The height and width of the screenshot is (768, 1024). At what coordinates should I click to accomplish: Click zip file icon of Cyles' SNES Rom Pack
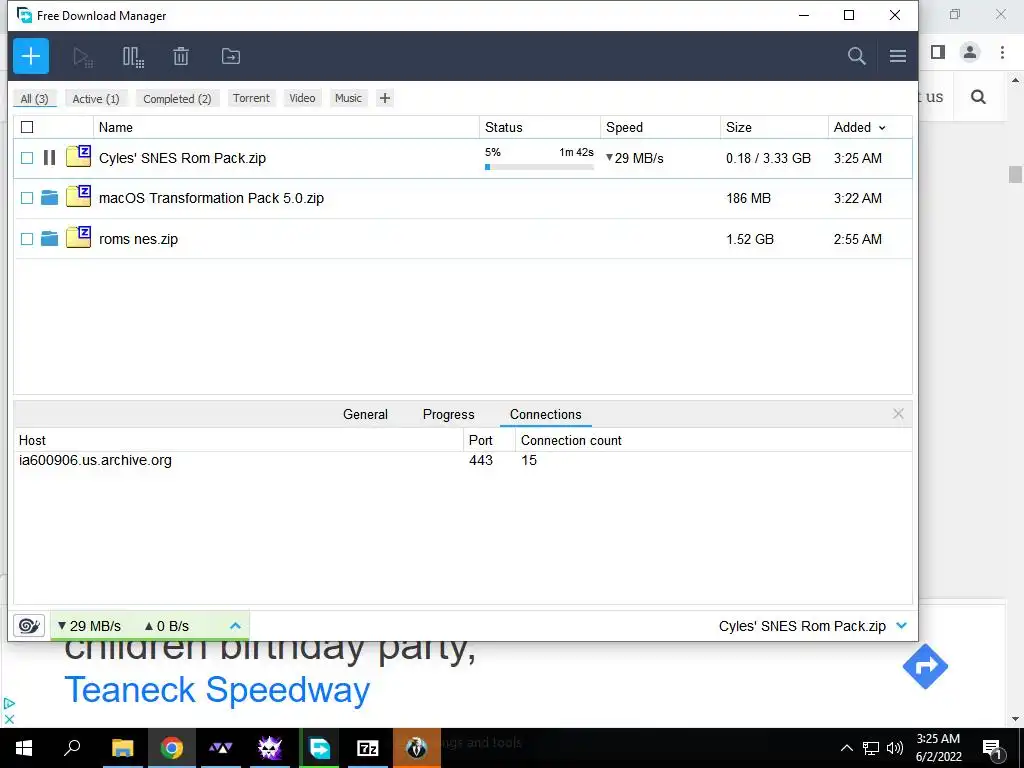point(78,156)
